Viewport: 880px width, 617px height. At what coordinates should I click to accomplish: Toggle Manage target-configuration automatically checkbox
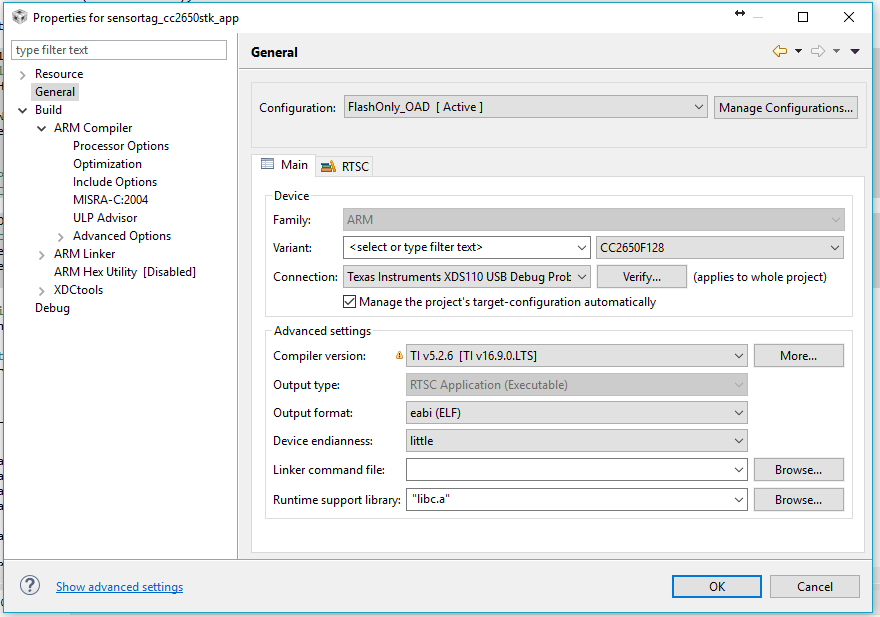pos(349,302)
